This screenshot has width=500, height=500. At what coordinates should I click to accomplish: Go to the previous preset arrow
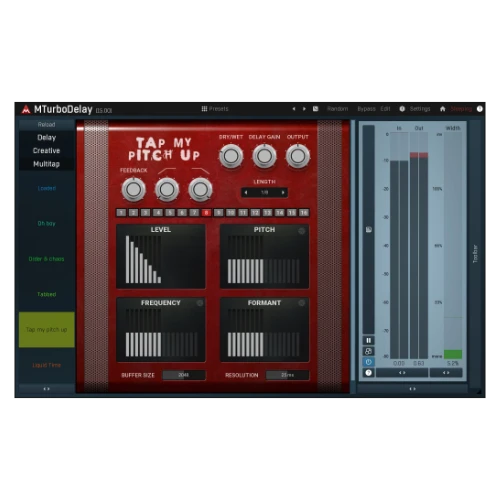(294, 109)
